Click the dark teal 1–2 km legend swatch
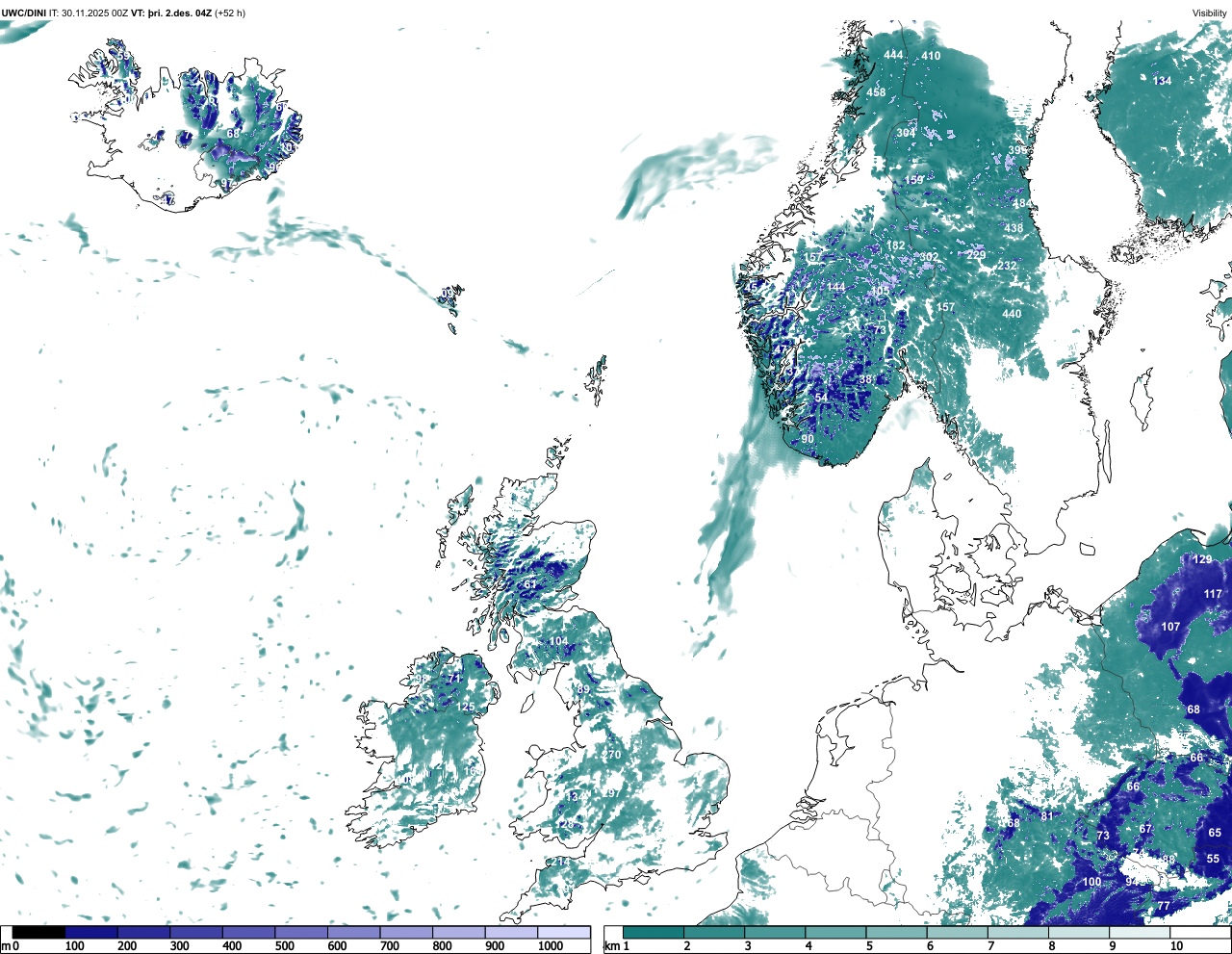Screen dimensions: 1232x954 (x=654, y=933)
